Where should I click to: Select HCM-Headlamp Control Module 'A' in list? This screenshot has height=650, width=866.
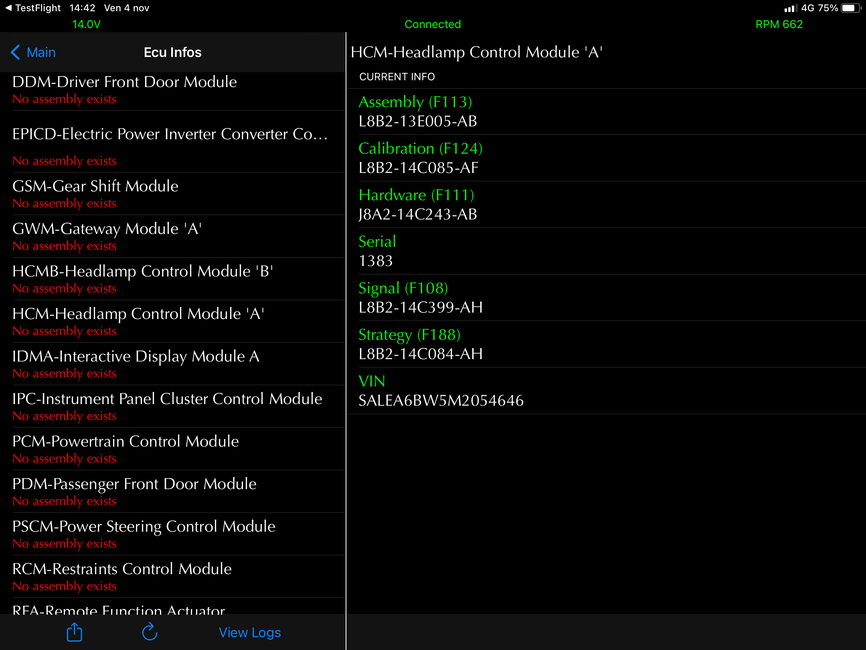click(x=172, y=321)
